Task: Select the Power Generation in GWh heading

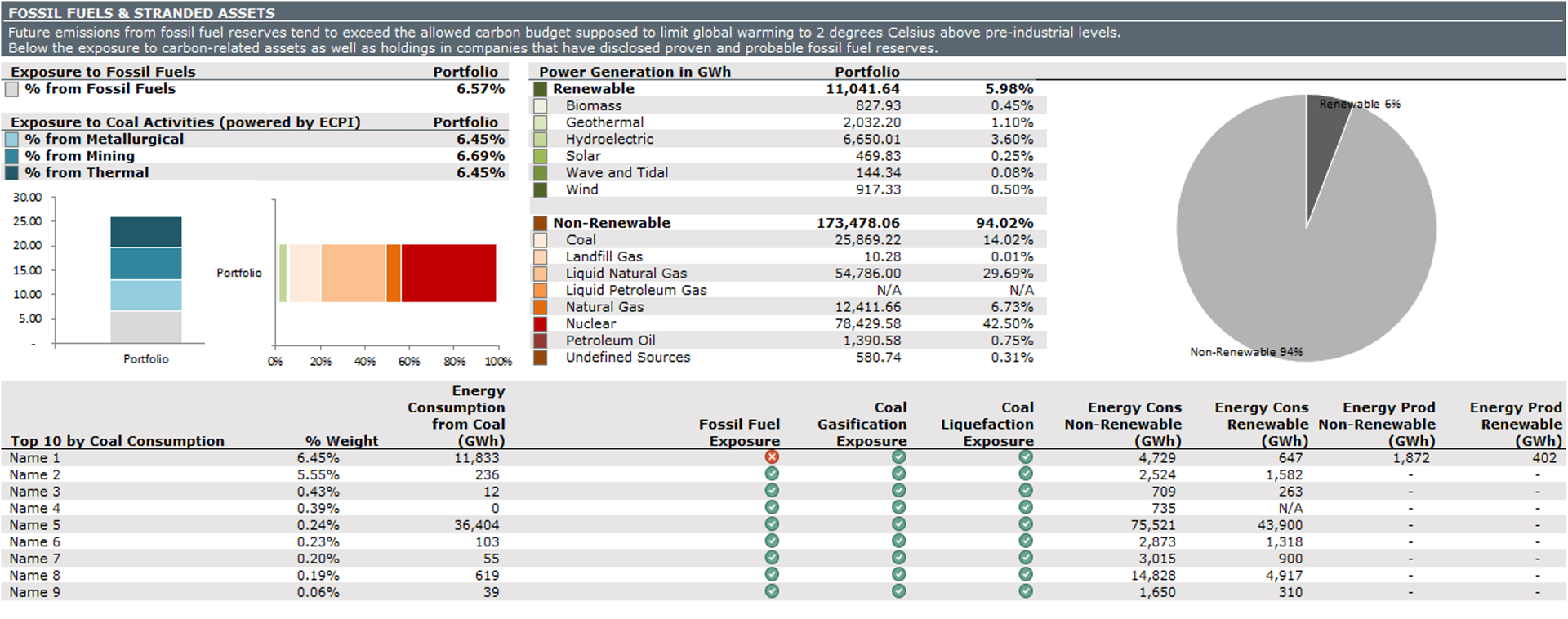Action: pos(635,72)
